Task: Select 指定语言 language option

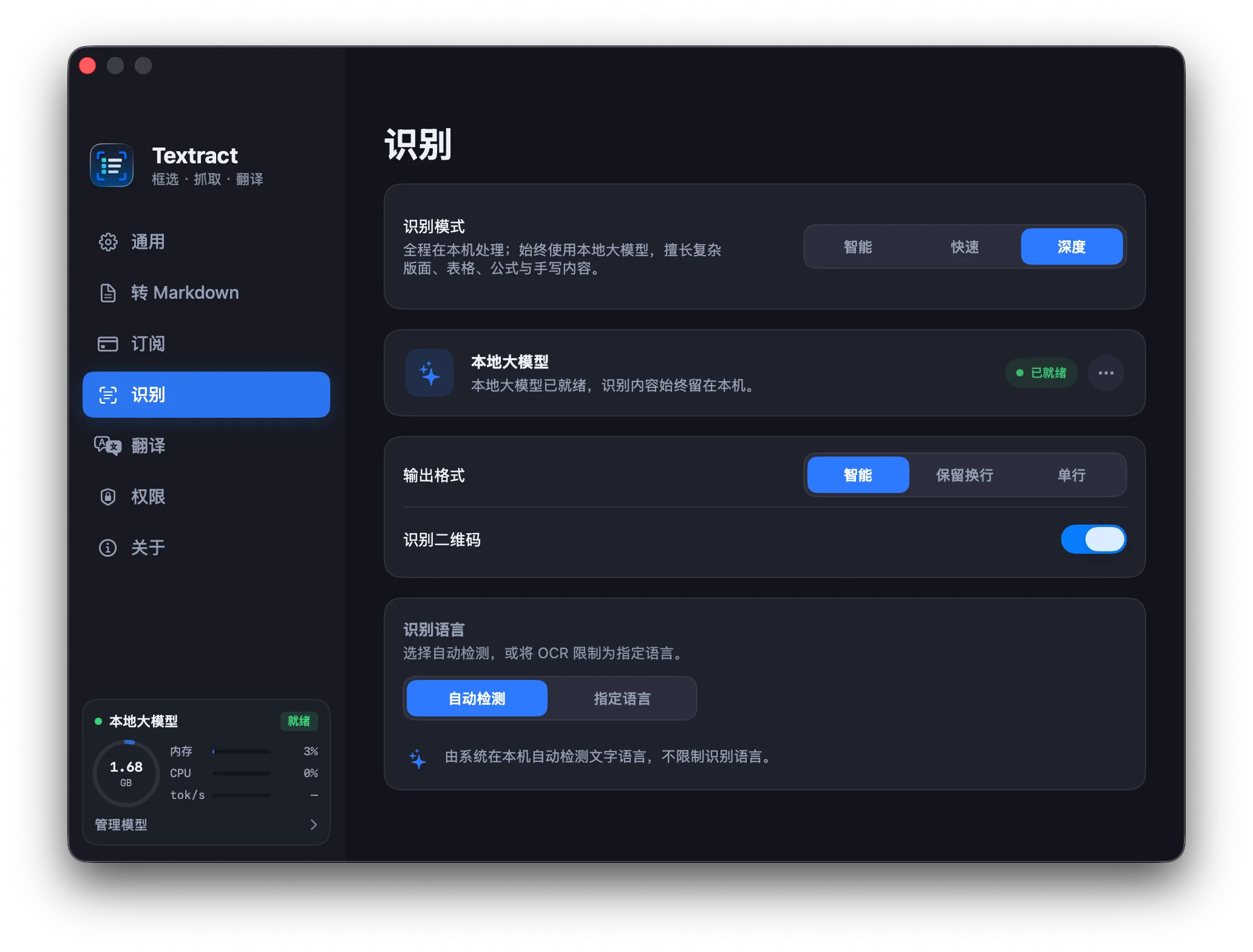Action: click(x=622, y=698)
